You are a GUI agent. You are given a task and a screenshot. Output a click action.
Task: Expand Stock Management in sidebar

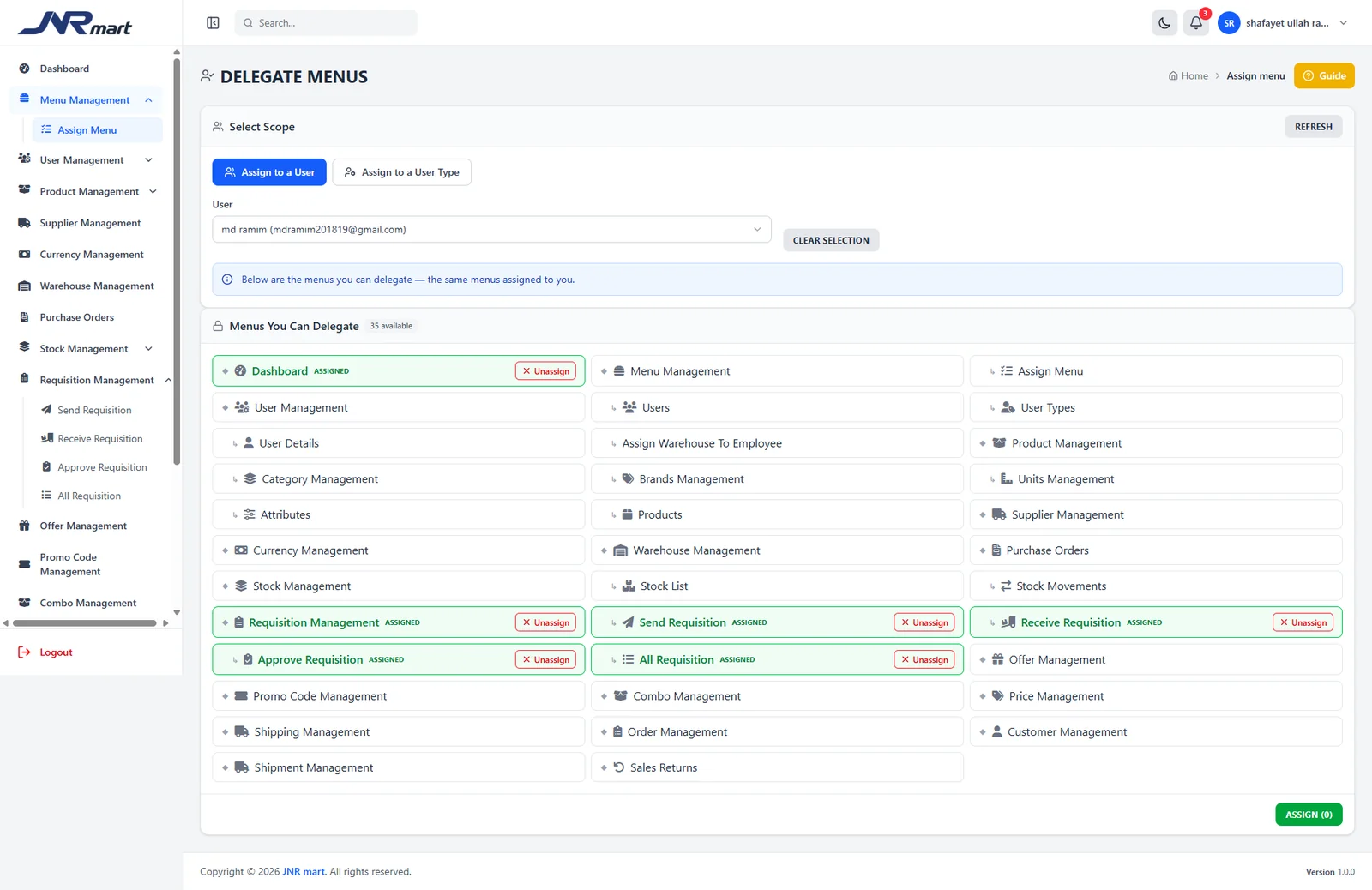click(x=148, y=349)
